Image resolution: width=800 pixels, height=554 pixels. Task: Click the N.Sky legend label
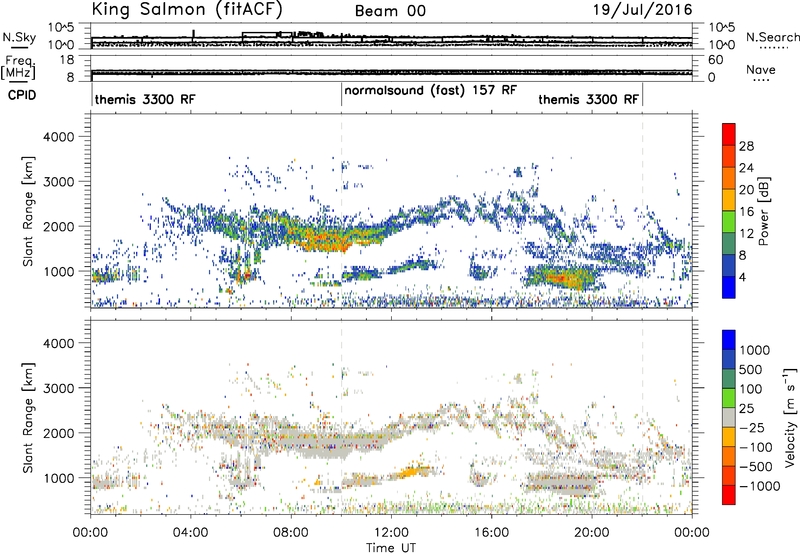coord(19,37)
